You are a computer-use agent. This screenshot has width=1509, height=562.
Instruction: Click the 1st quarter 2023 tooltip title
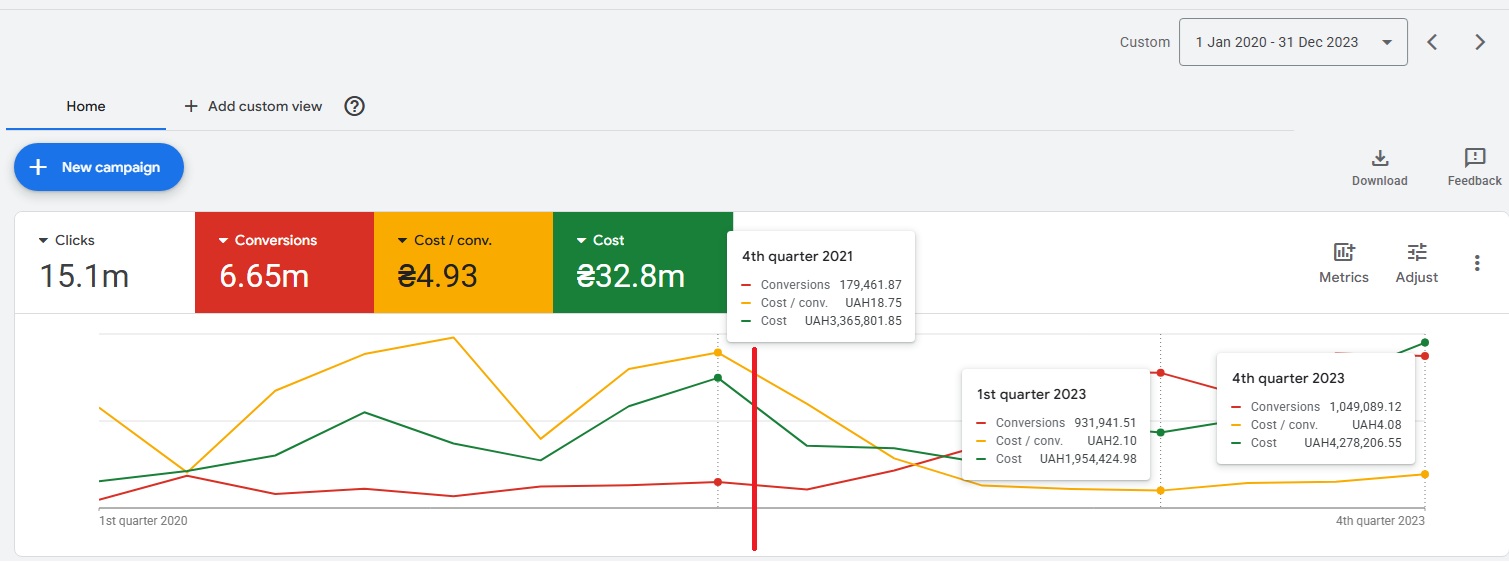[x=1031, y=394]
